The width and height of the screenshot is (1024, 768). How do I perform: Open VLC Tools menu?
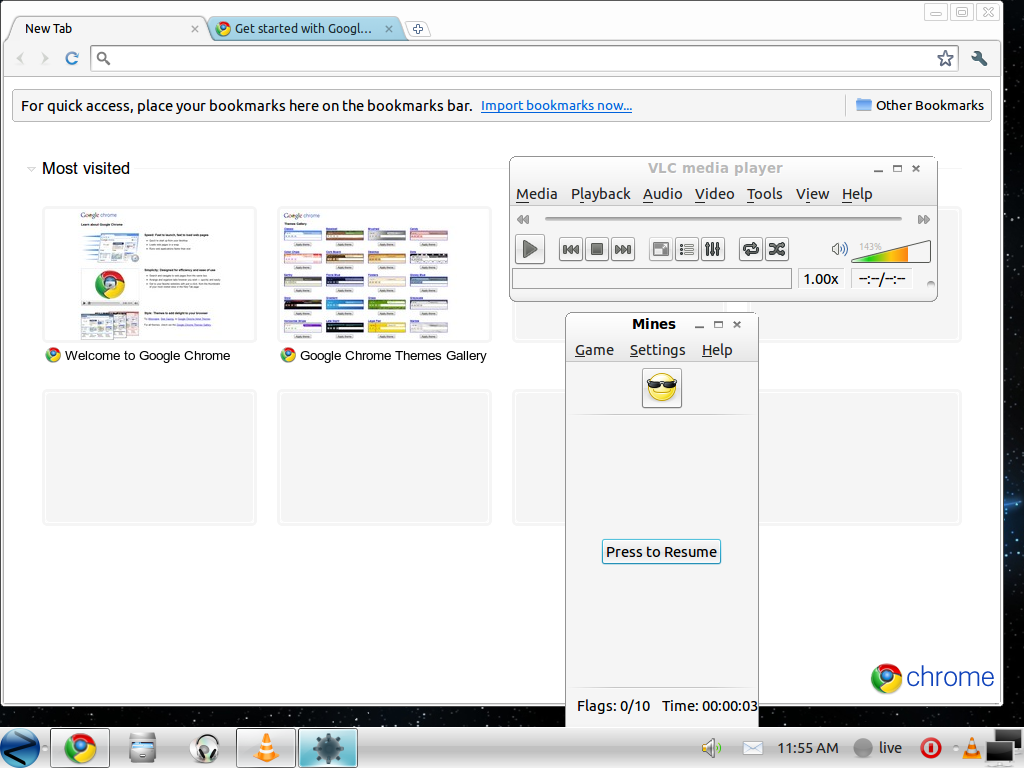(x=764, y=194)
